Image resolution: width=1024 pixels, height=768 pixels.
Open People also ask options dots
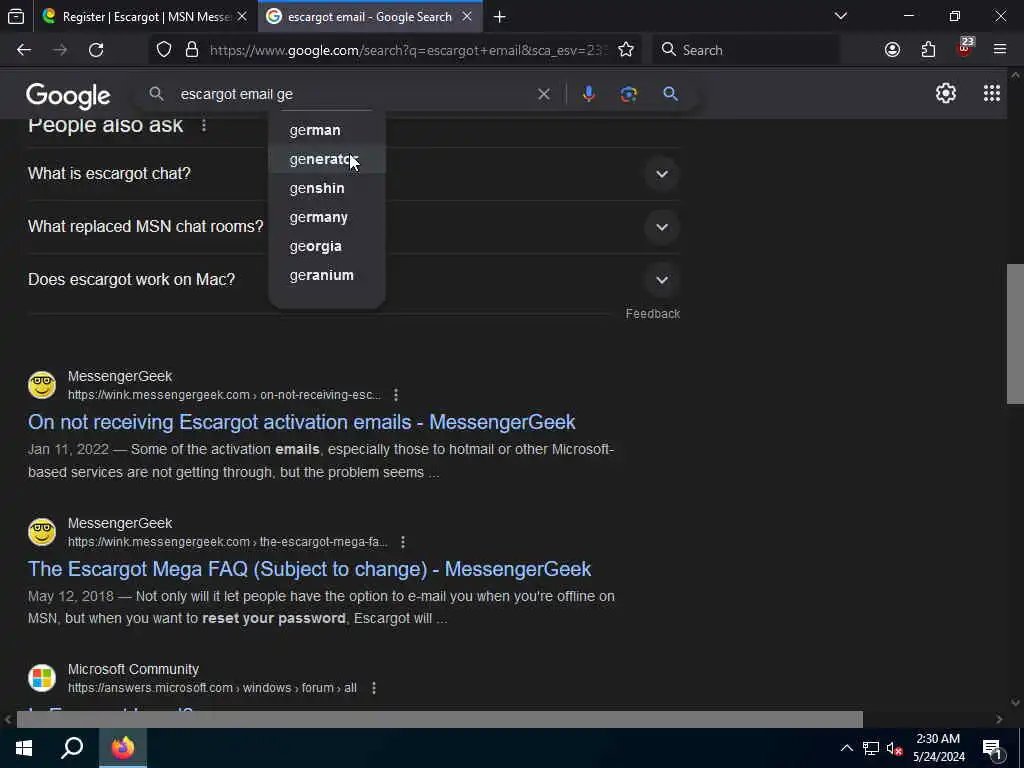point(204,125)
